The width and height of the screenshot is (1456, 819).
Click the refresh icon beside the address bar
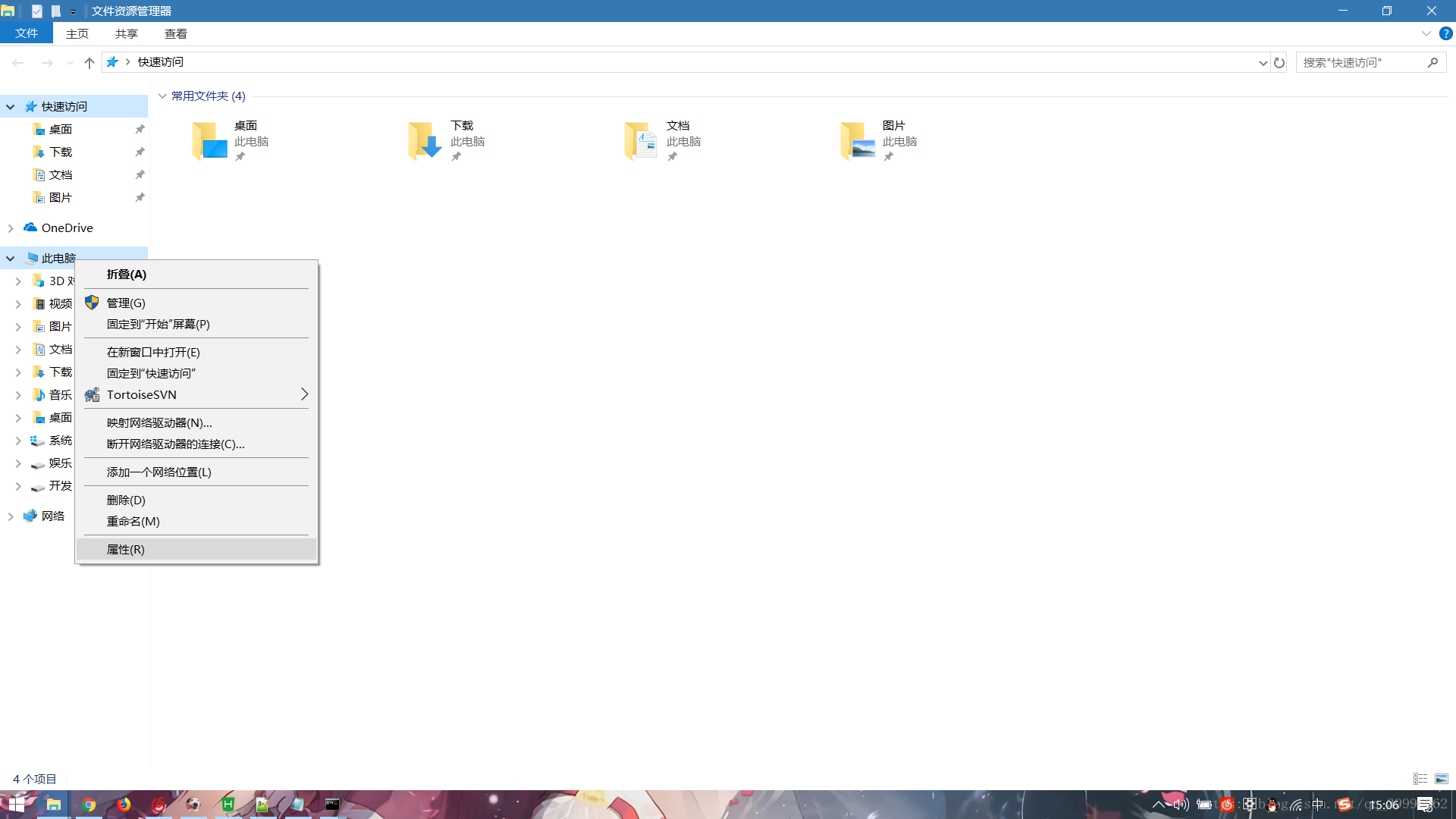coord(1279,63)
